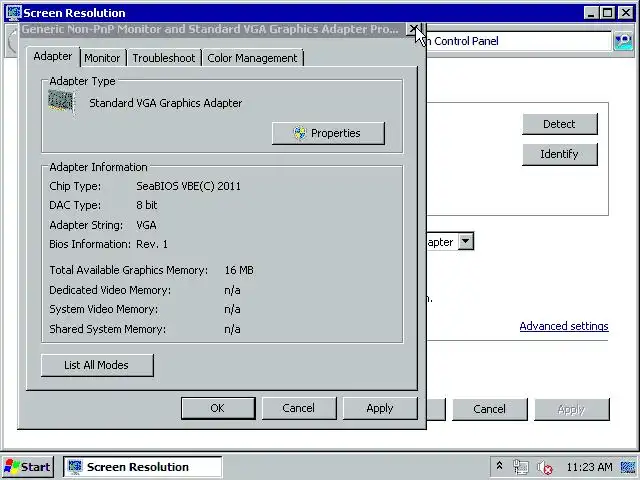
Task: Apply changes in adapter properties dialog
Action: (x=380, y=408)
